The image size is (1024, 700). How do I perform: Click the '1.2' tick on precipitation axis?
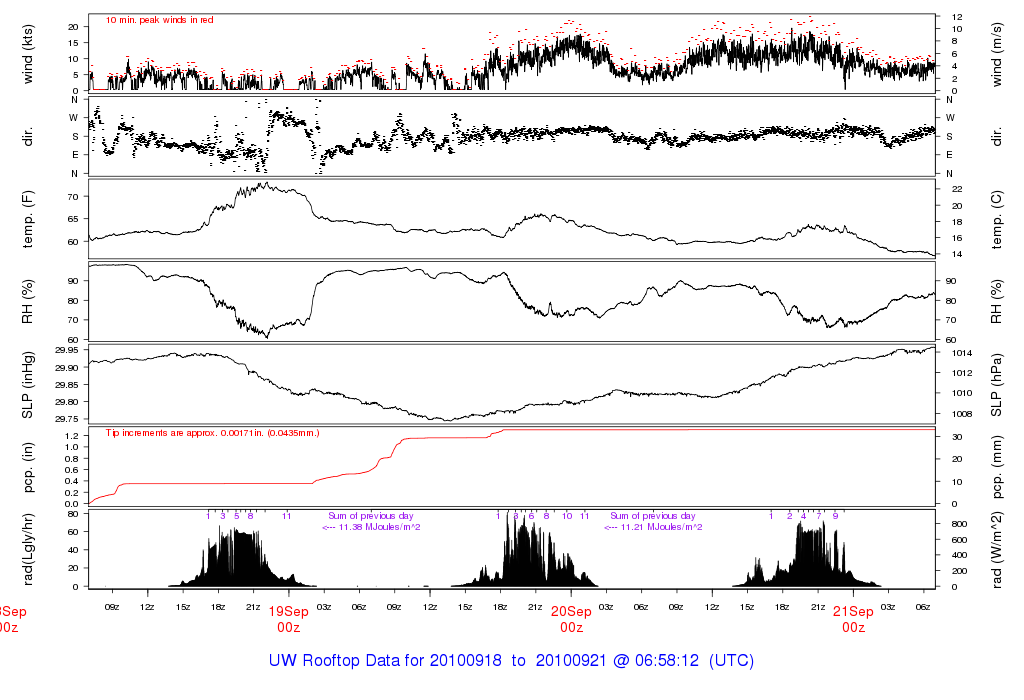(x=72, y=436)
